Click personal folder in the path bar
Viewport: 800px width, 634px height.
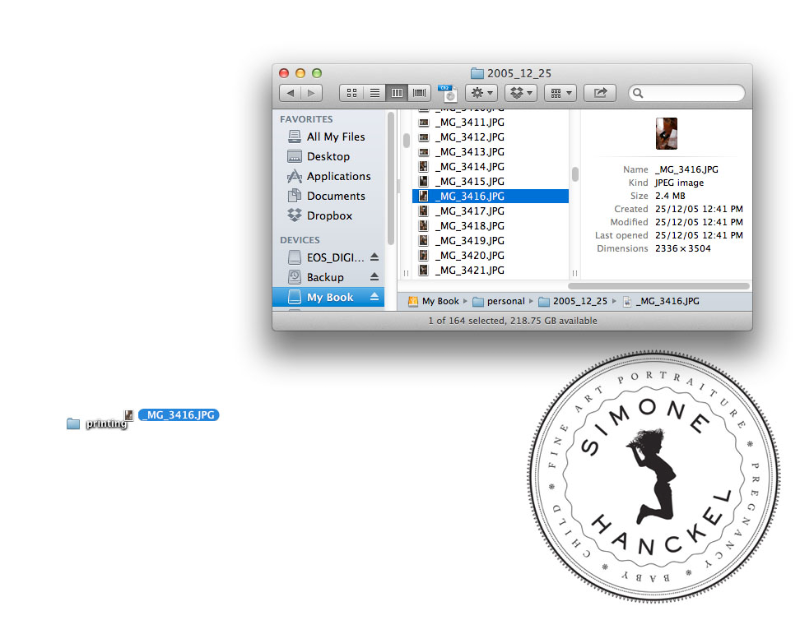[498, 301]
